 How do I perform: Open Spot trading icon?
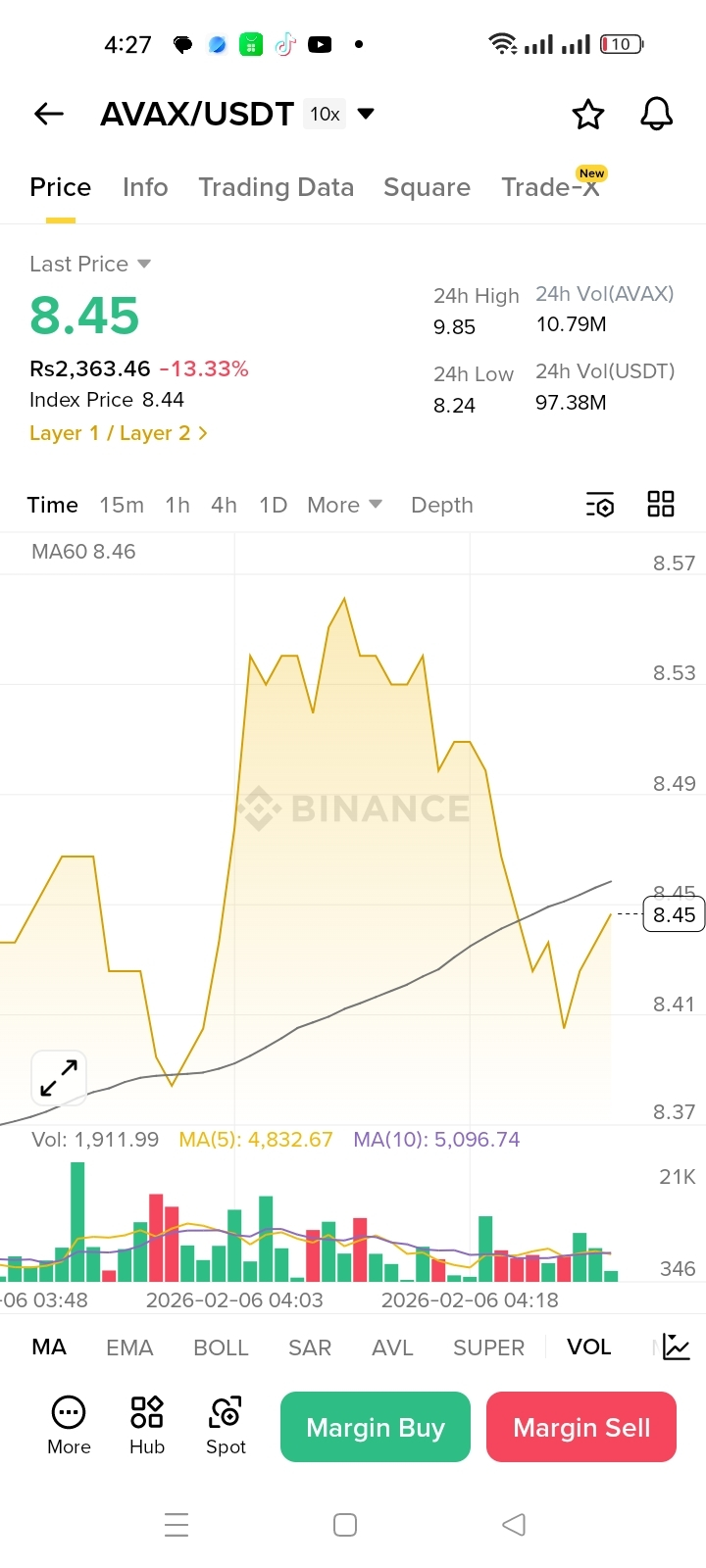(226, 1425)
